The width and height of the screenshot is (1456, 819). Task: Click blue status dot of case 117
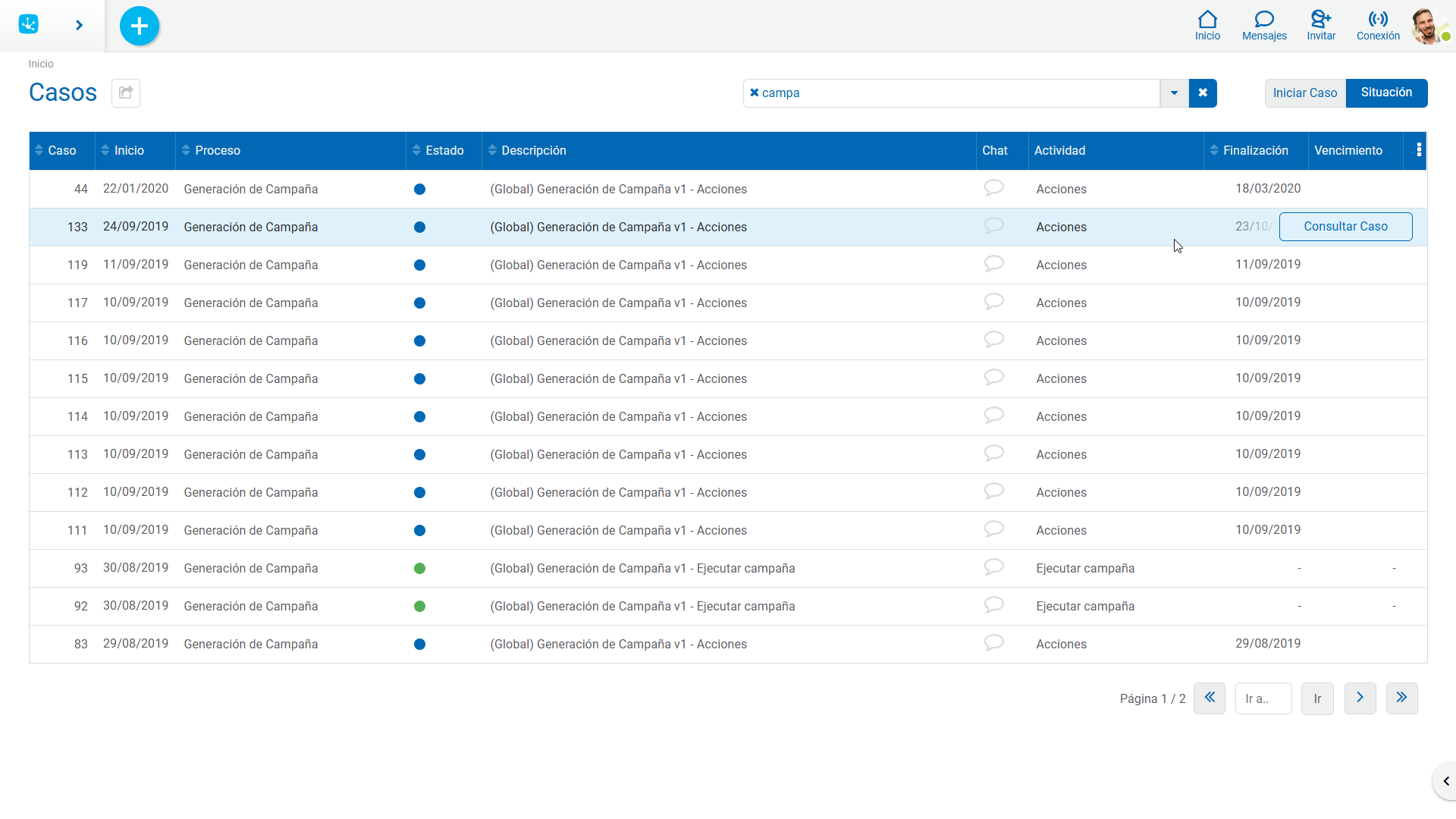[x=419, y=303]
